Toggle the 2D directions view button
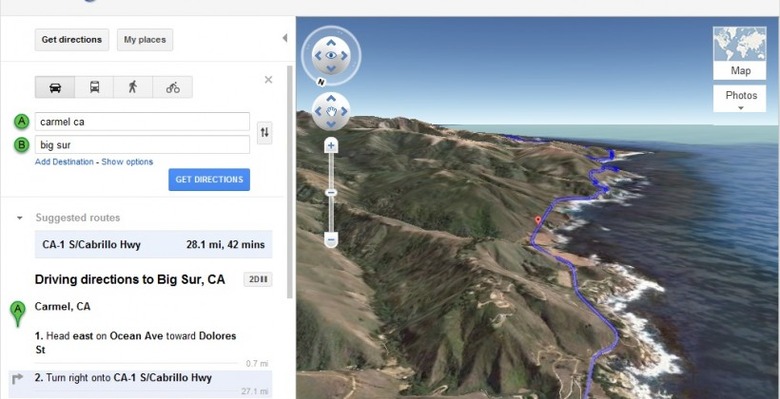This screenshot has width=780, height=399. 258,280
